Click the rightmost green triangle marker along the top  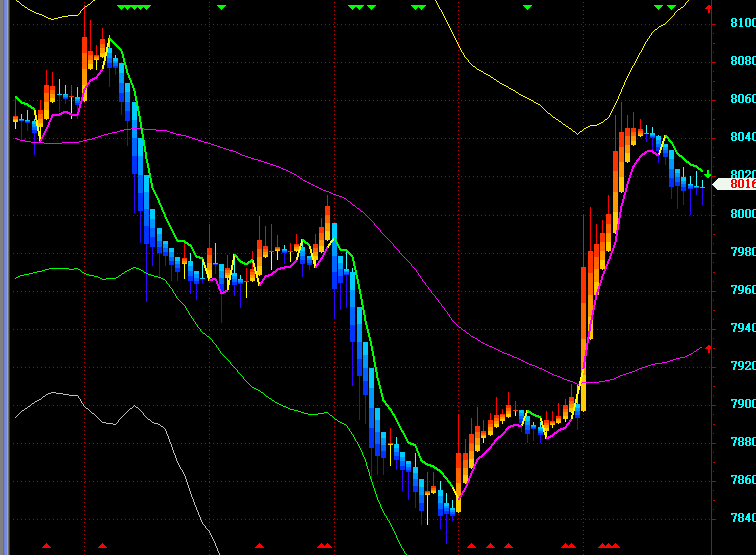coord(671,7)
